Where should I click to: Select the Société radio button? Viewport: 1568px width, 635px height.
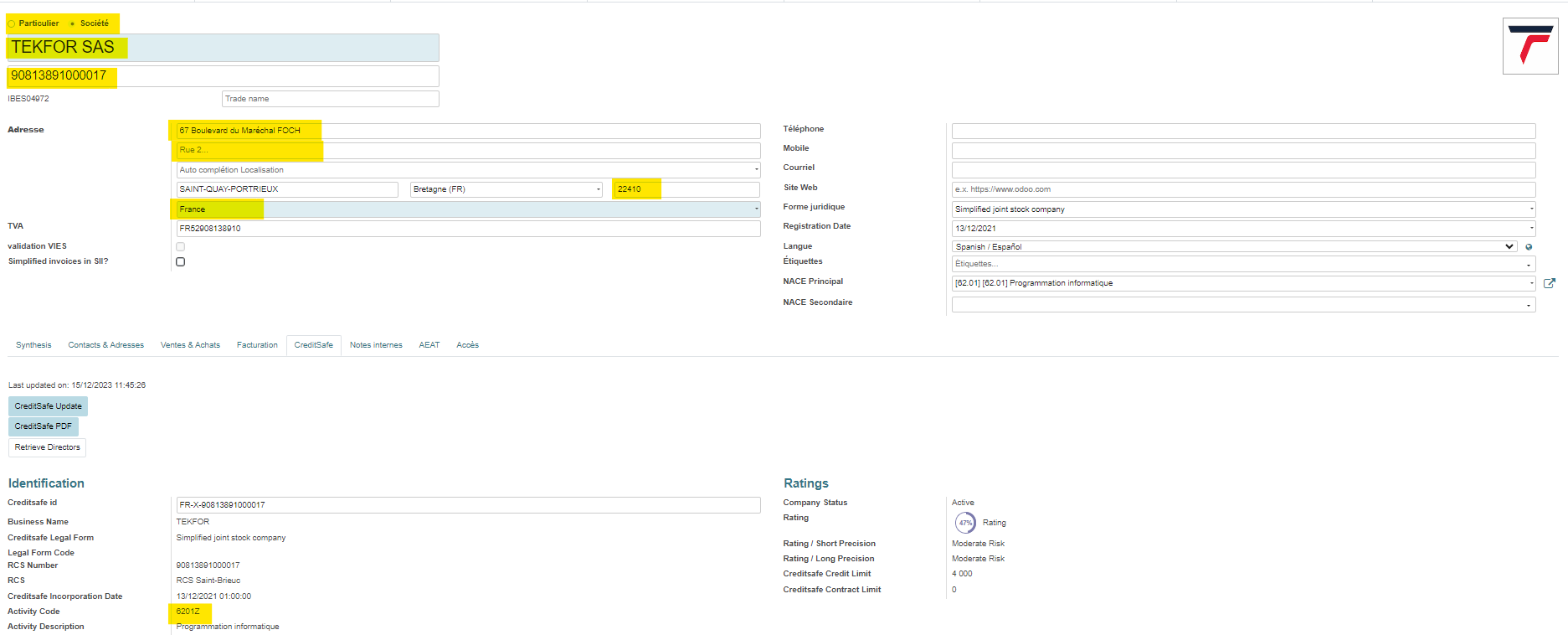click(x=73, y=23)
